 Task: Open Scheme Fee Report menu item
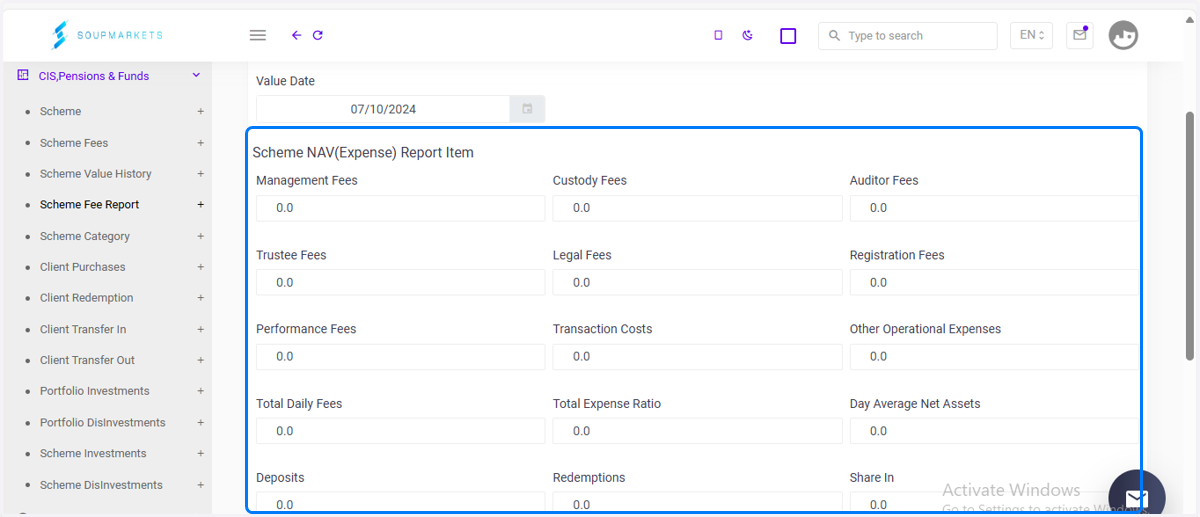(x=89, y=205)
